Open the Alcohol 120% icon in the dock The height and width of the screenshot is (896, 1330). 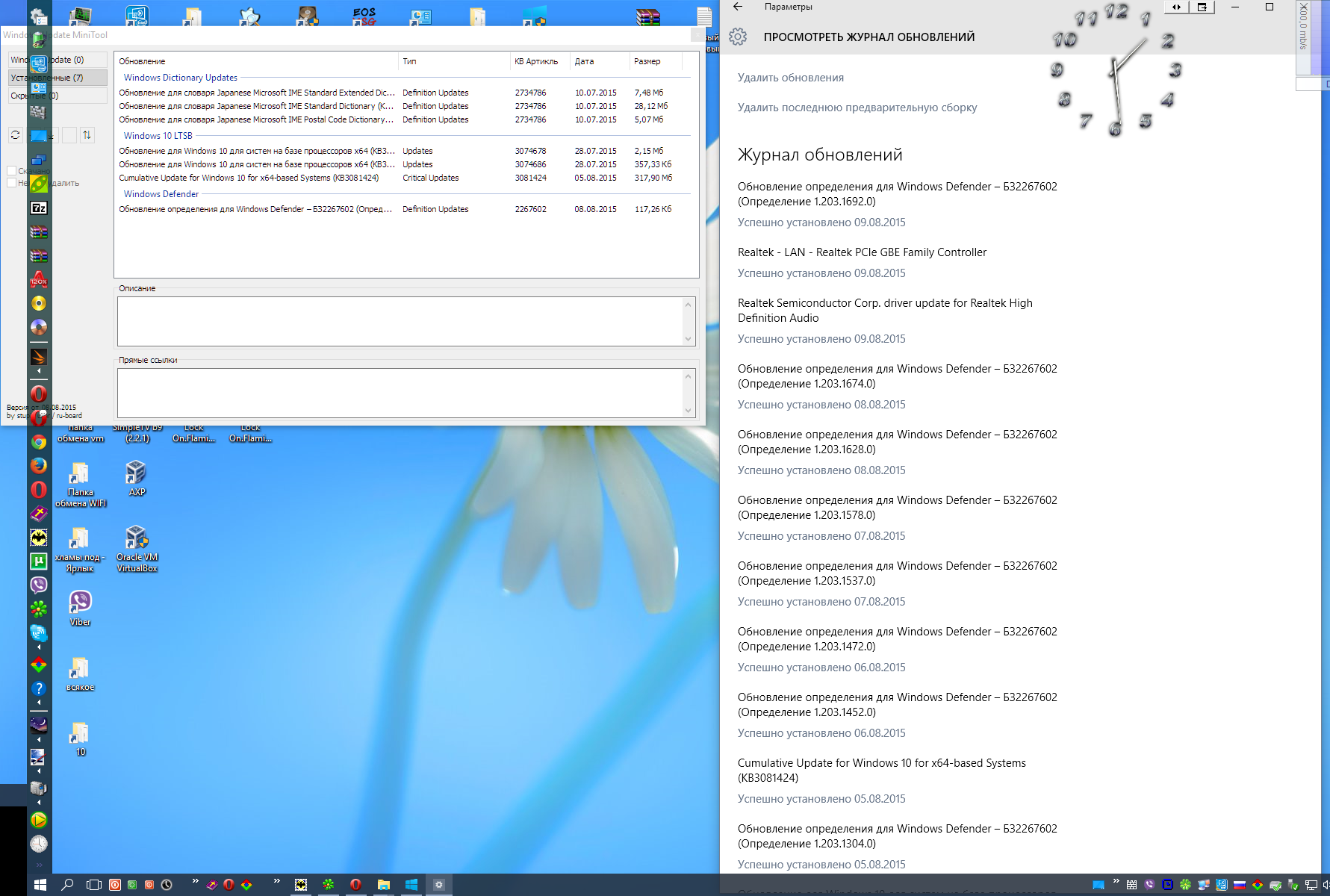(39, 279)
